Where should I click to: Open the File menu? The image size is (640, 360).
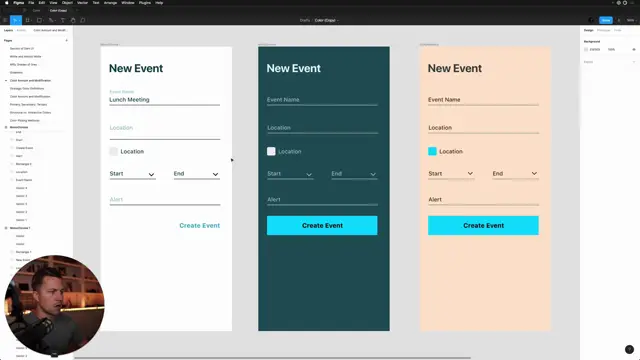pos(31,2)
